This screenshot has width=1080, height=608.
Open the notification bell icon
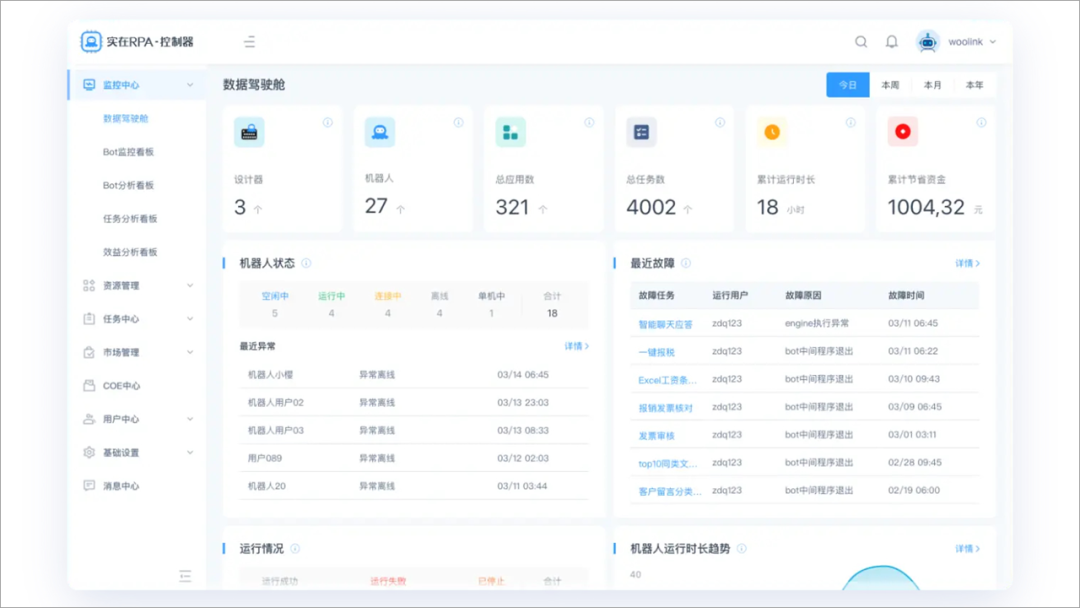[891, 42]
